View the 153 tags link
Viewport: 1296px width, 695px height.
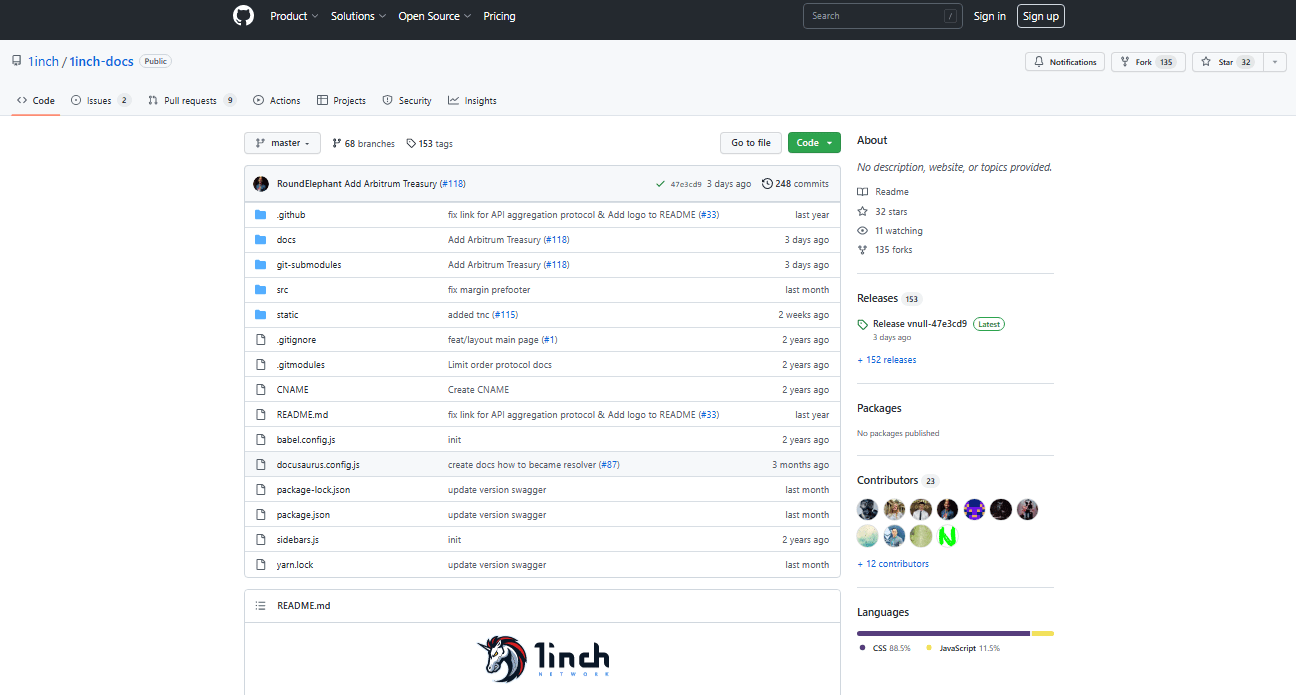(x=430, y=144)
